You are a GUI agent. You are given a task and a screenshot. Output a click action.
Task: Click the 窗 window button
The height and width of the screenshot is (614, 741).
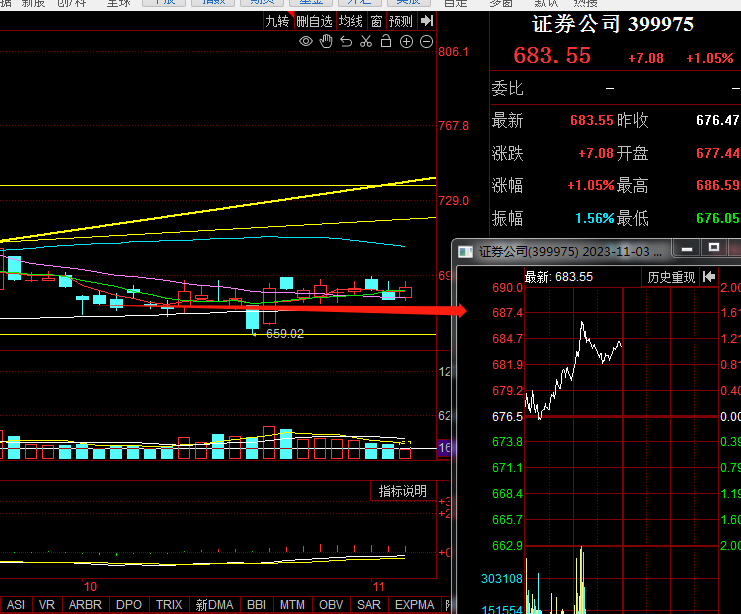click(x=376, y=21)
